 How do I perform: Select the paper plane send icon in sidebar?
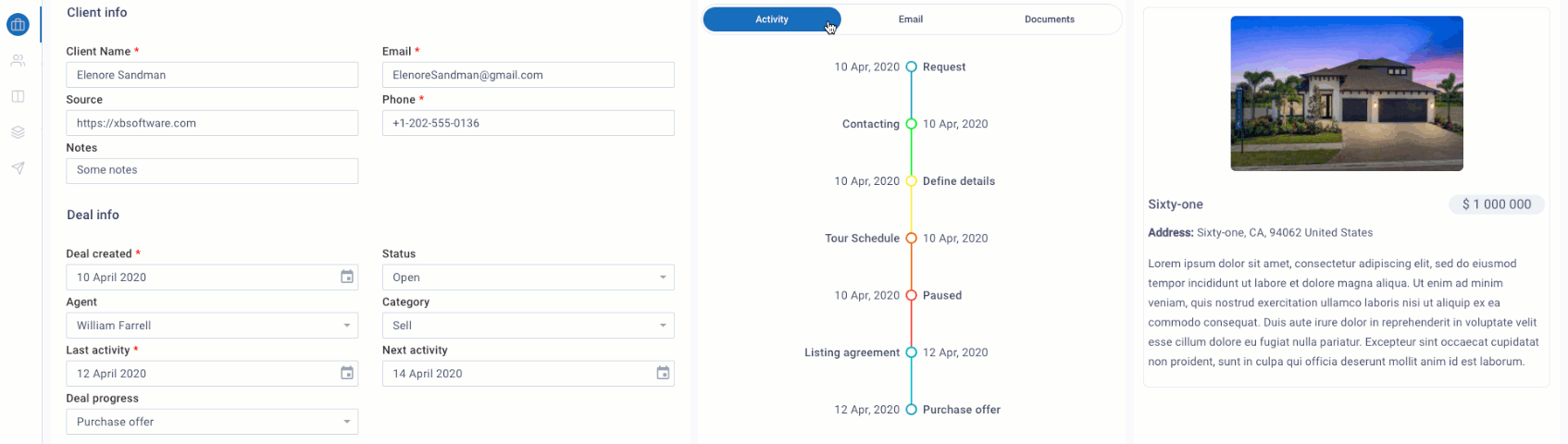18,168
